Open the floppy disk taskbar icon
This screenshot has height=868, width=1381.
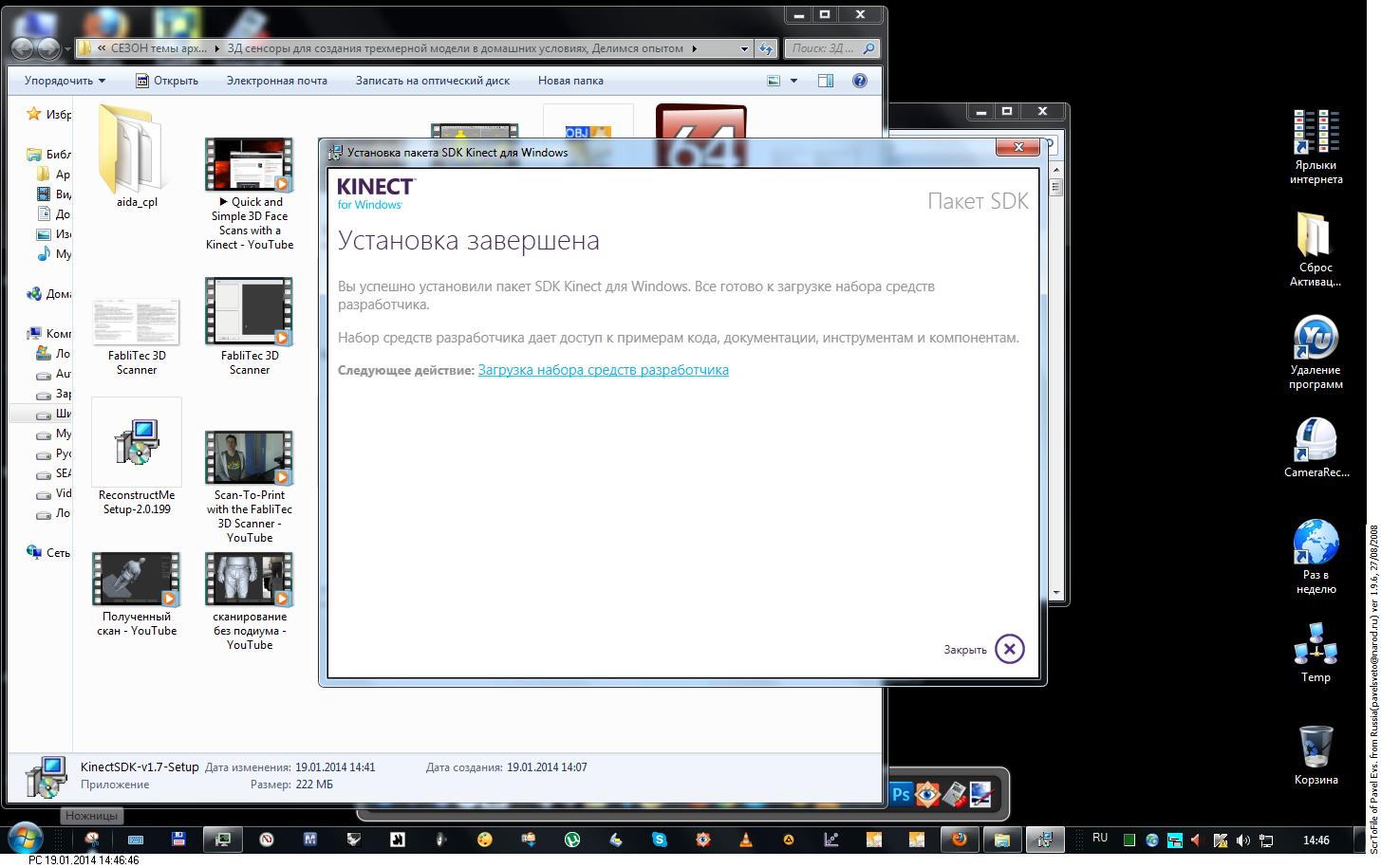pos(178,839)
